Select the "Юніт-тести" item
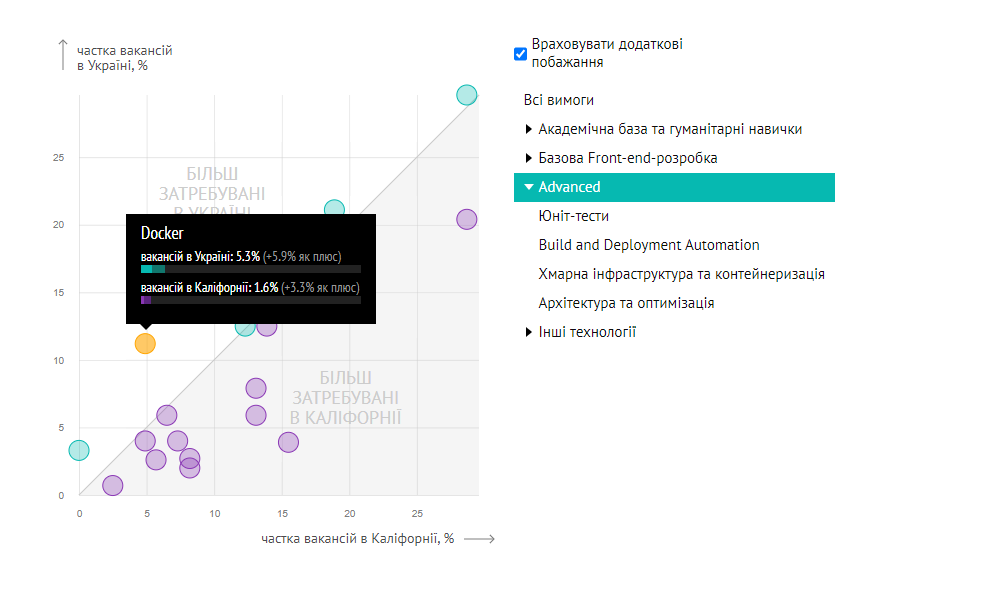1000x600 pixels. (x=575, y=216)
